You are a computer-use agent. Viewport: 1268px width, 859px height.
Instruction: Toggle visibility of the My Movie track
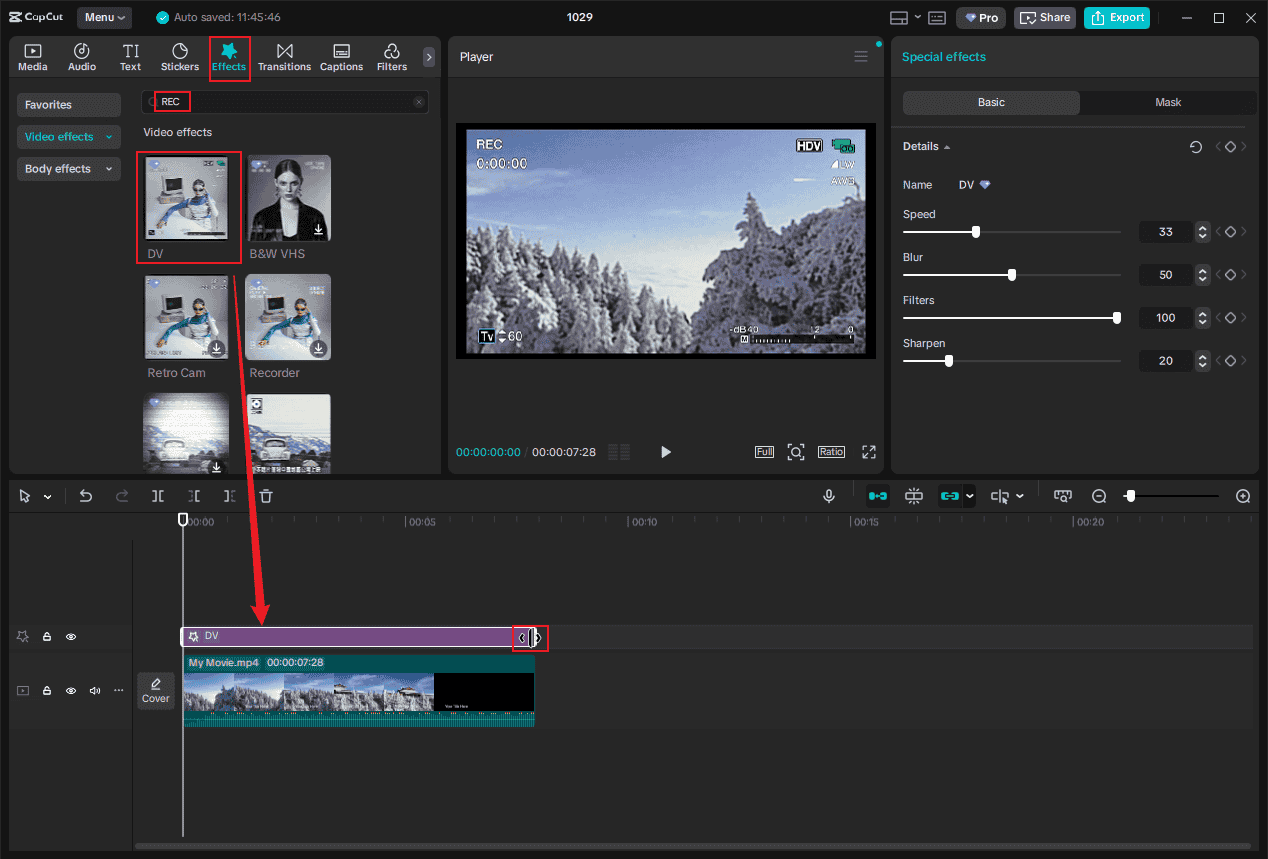tap(70, 690)
